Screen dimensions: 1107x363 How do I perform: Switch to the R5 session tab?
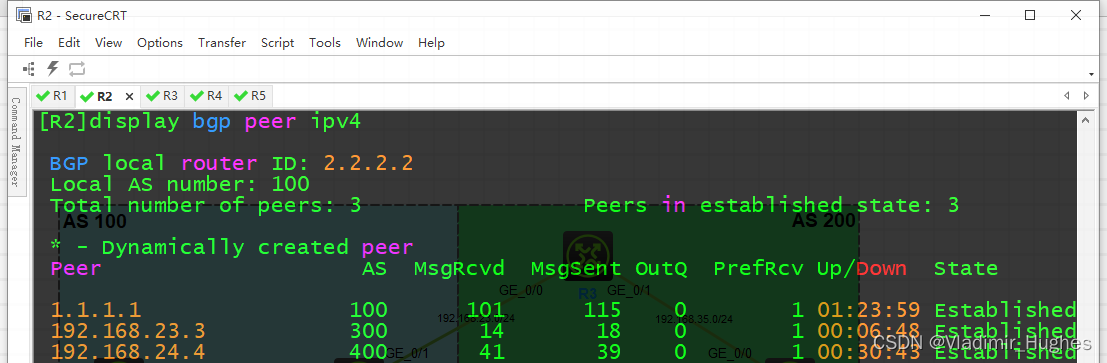(251, 96)
